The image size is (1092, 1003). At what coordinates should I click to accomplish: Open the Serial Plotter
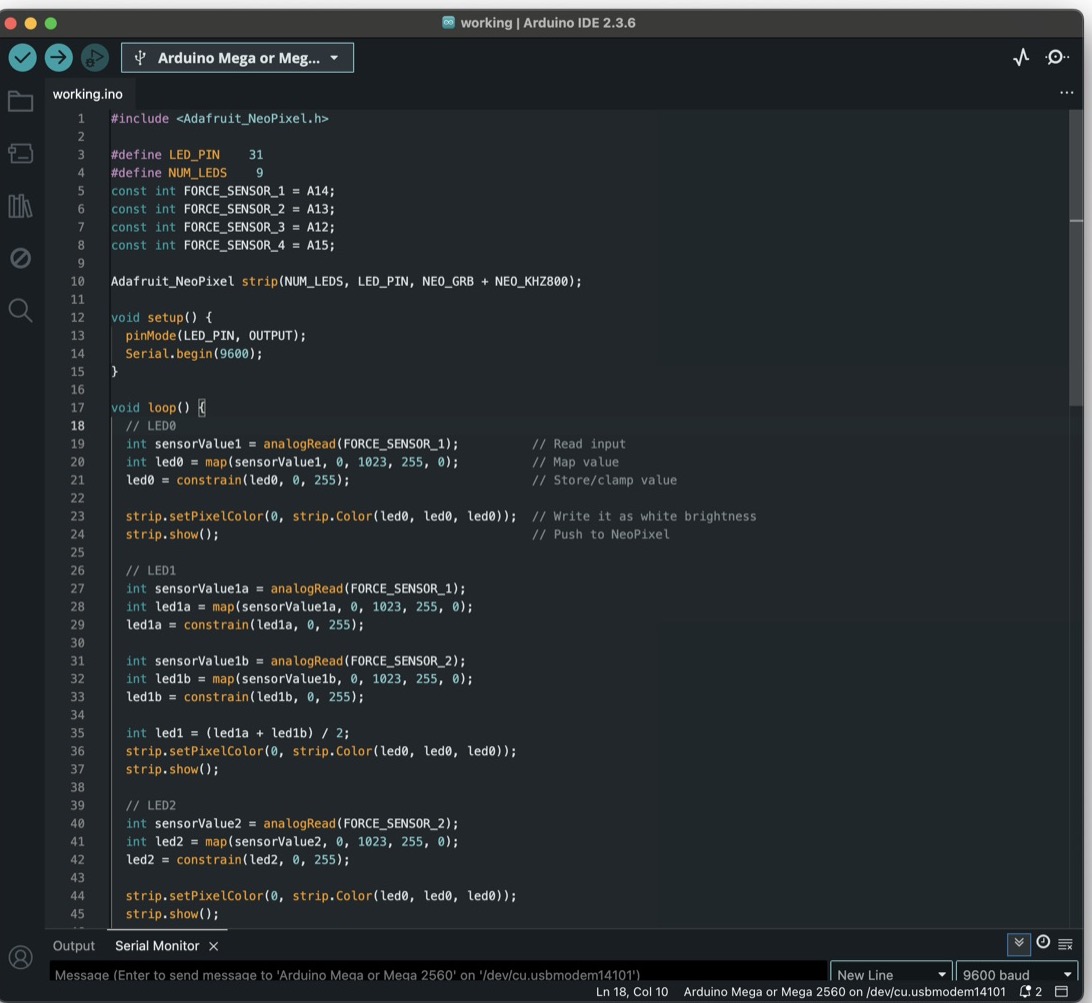pyautogui.click(x=1021, y=58)
